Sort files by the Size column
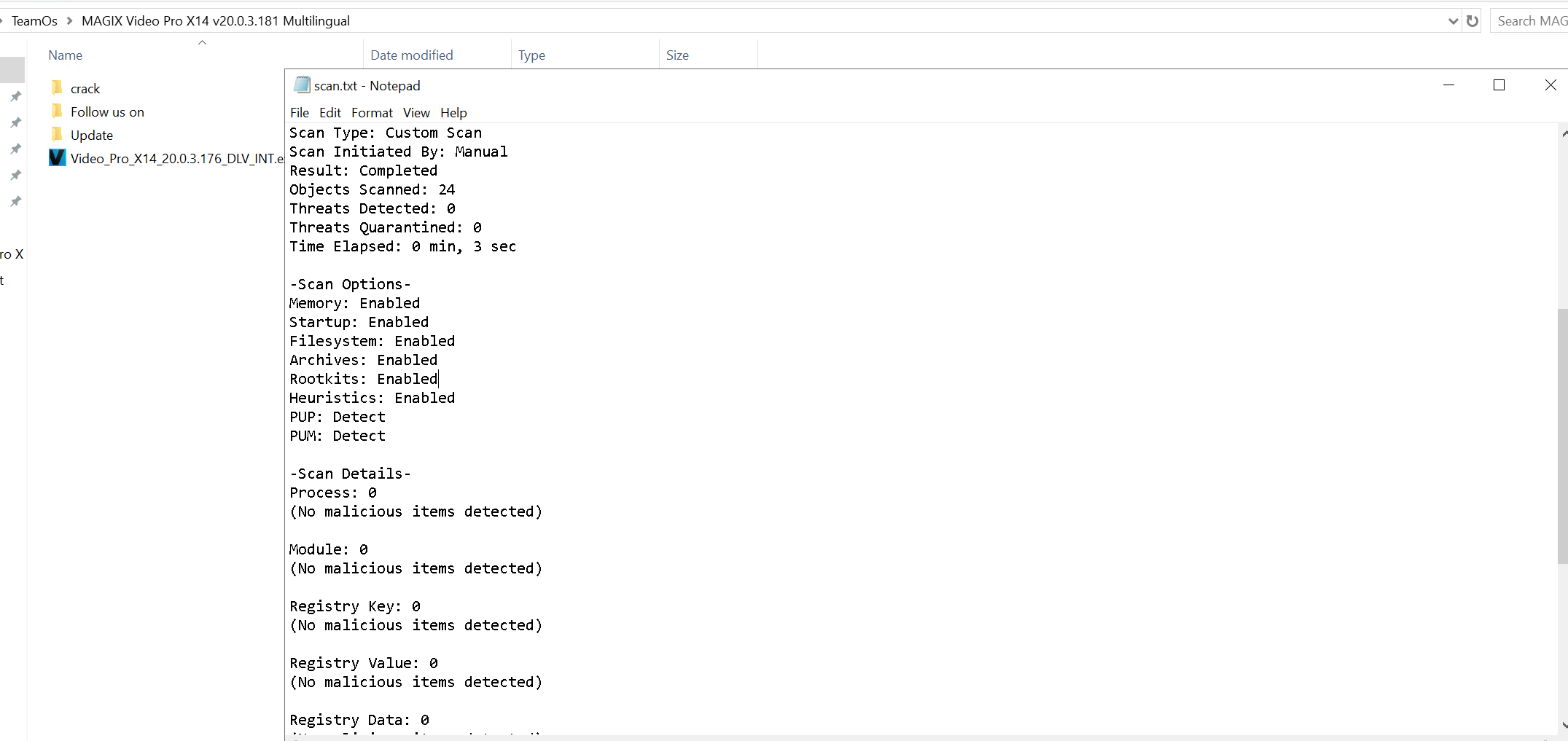The image size is (1568, 741). 677,55
